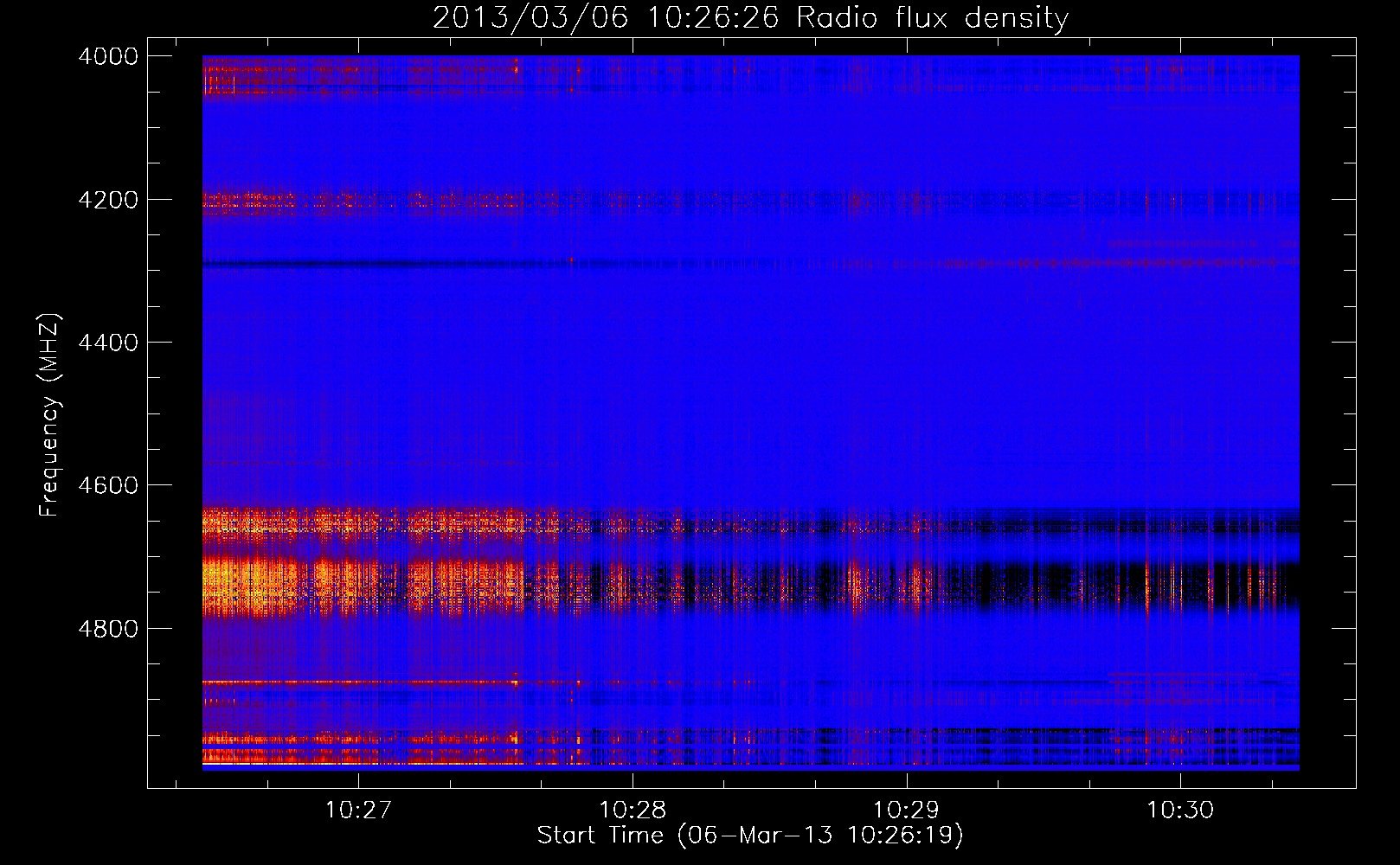
Task: Click the 'Start Time (06-Mar-13 10:26:19)' axis title
Action: [x=750, y=836]
